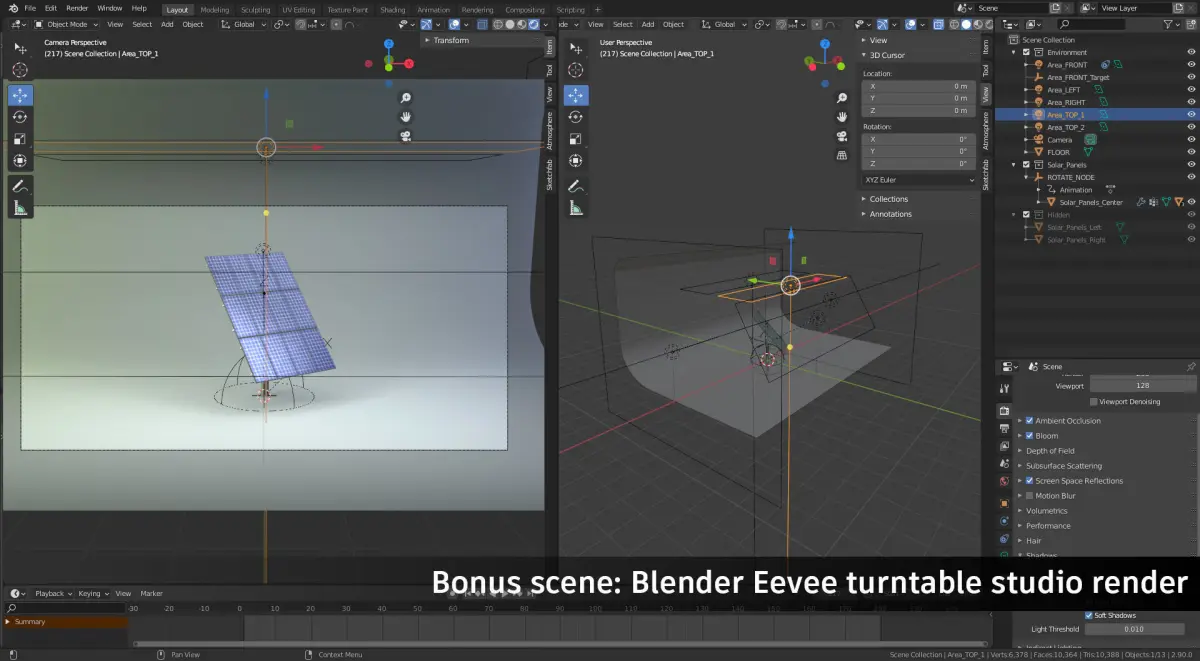
Task: Hide Camera using its eye icon
Action: 1190,140
